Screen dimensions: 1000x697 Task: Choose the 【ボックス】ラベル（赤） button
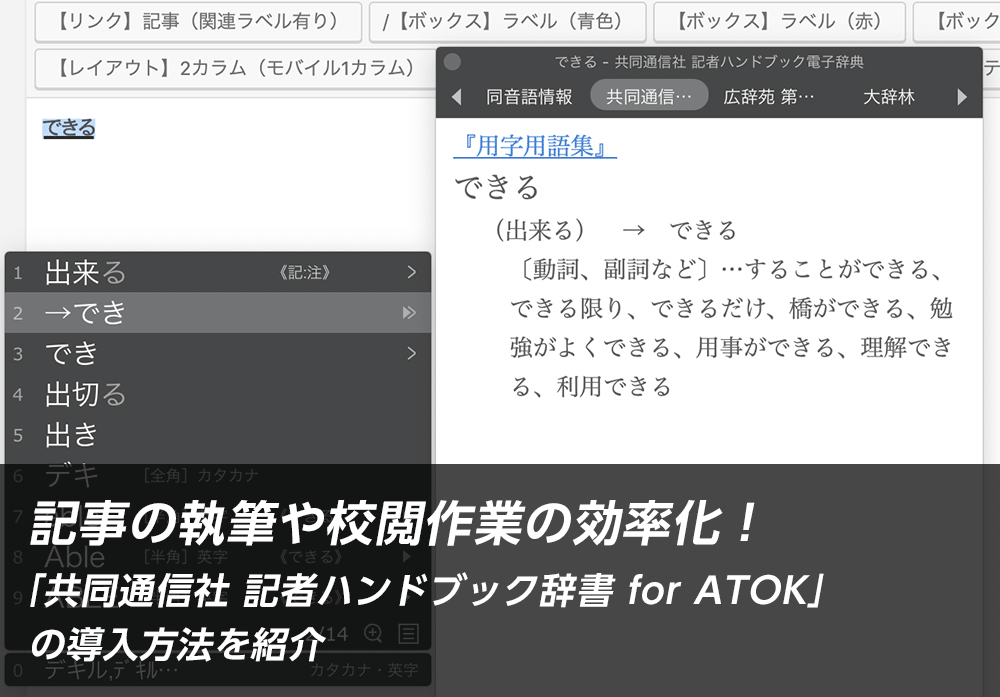tap(779, 22)
